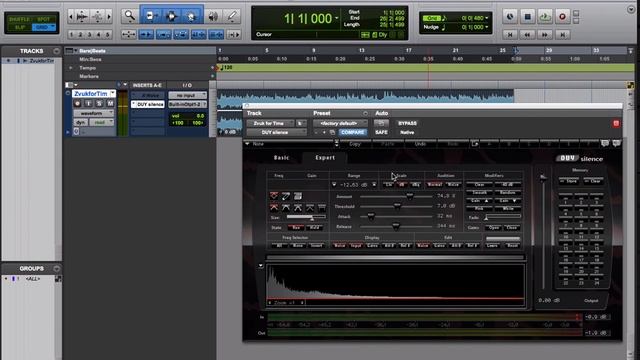Select the Scrubber speaker tool

pos(213,16)
